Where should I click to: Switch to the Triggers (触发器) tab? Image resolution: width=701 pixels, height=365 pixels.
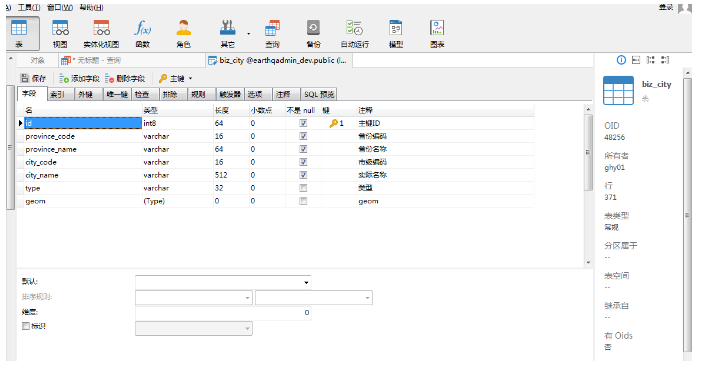tap(231, 94)
